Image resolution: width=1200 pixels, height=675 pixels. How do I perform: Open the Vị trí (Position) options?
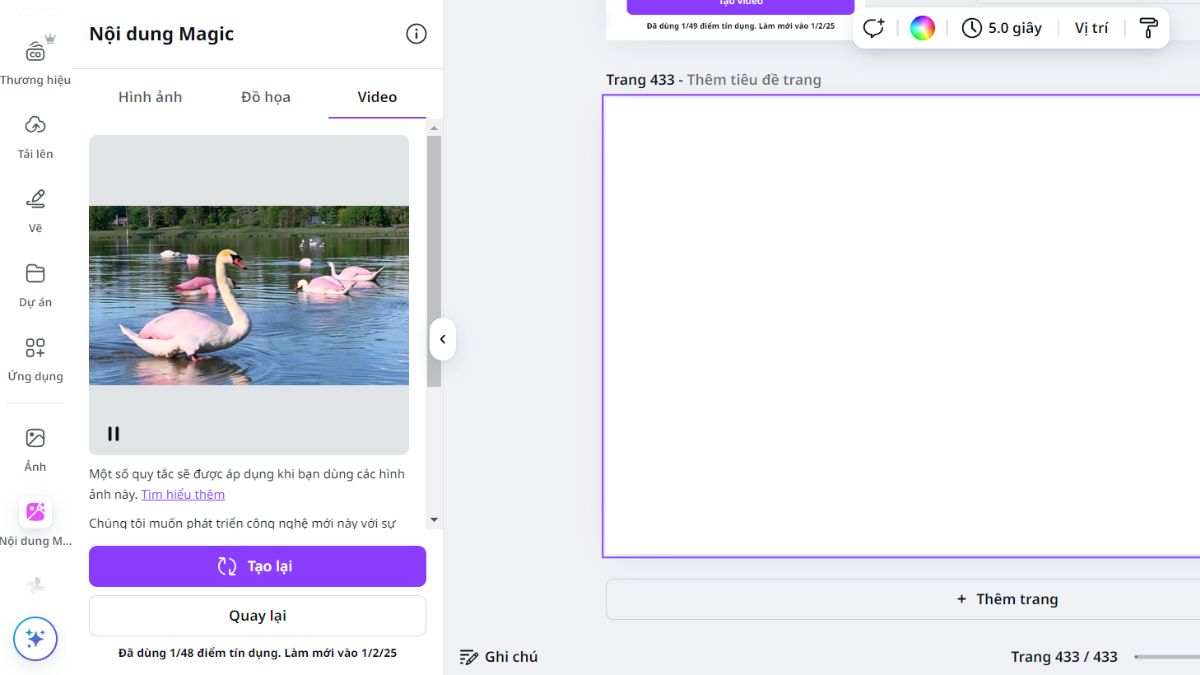click(x=1090, y=27)
